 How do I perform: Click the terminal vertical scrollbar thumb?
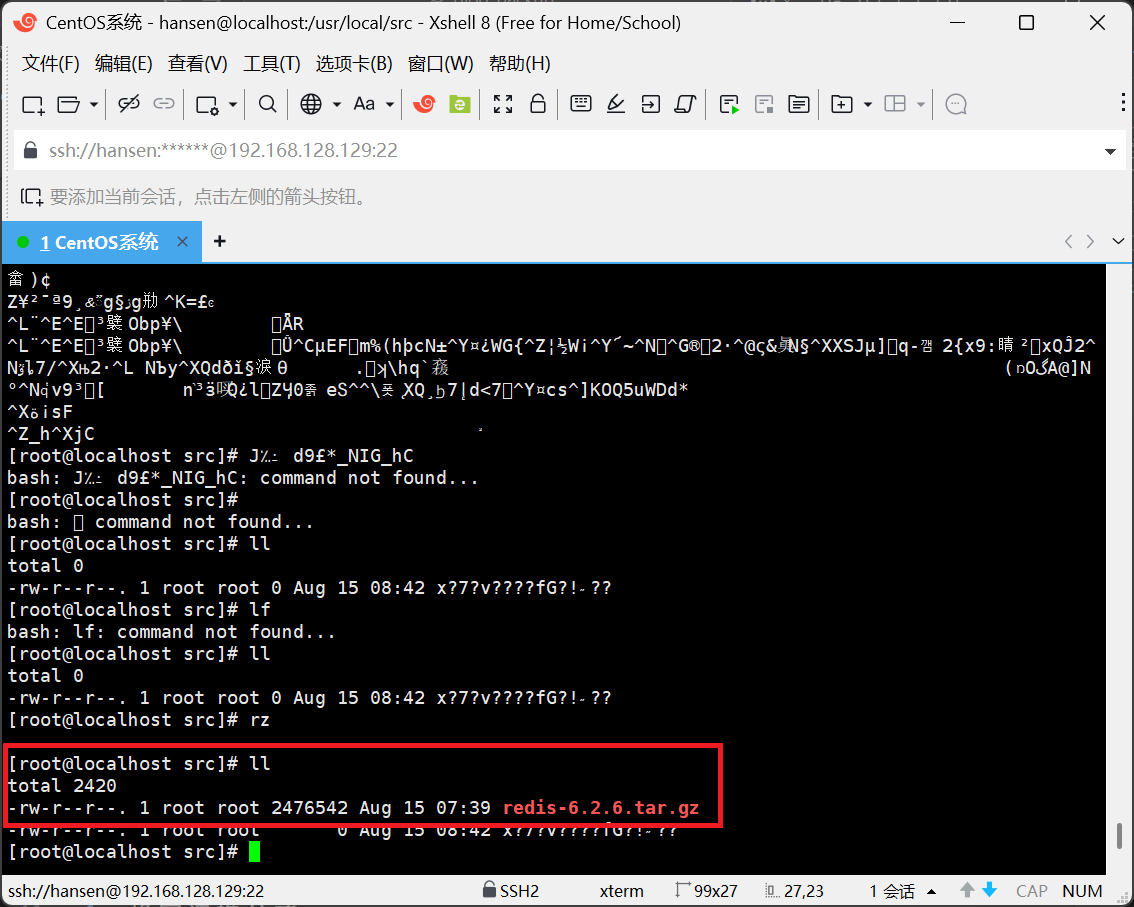point(1119,836)
